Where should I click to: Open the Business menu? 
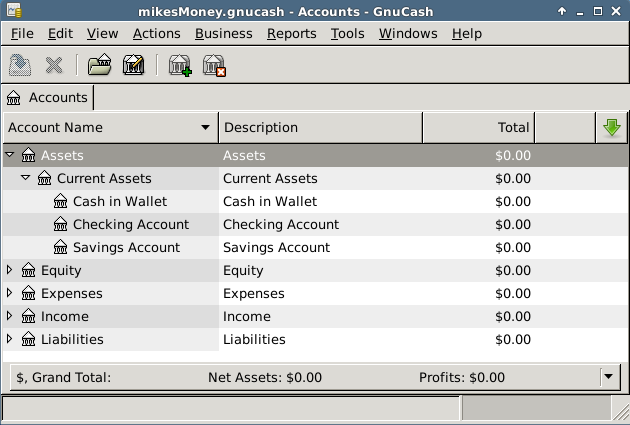tap(224, 33)
